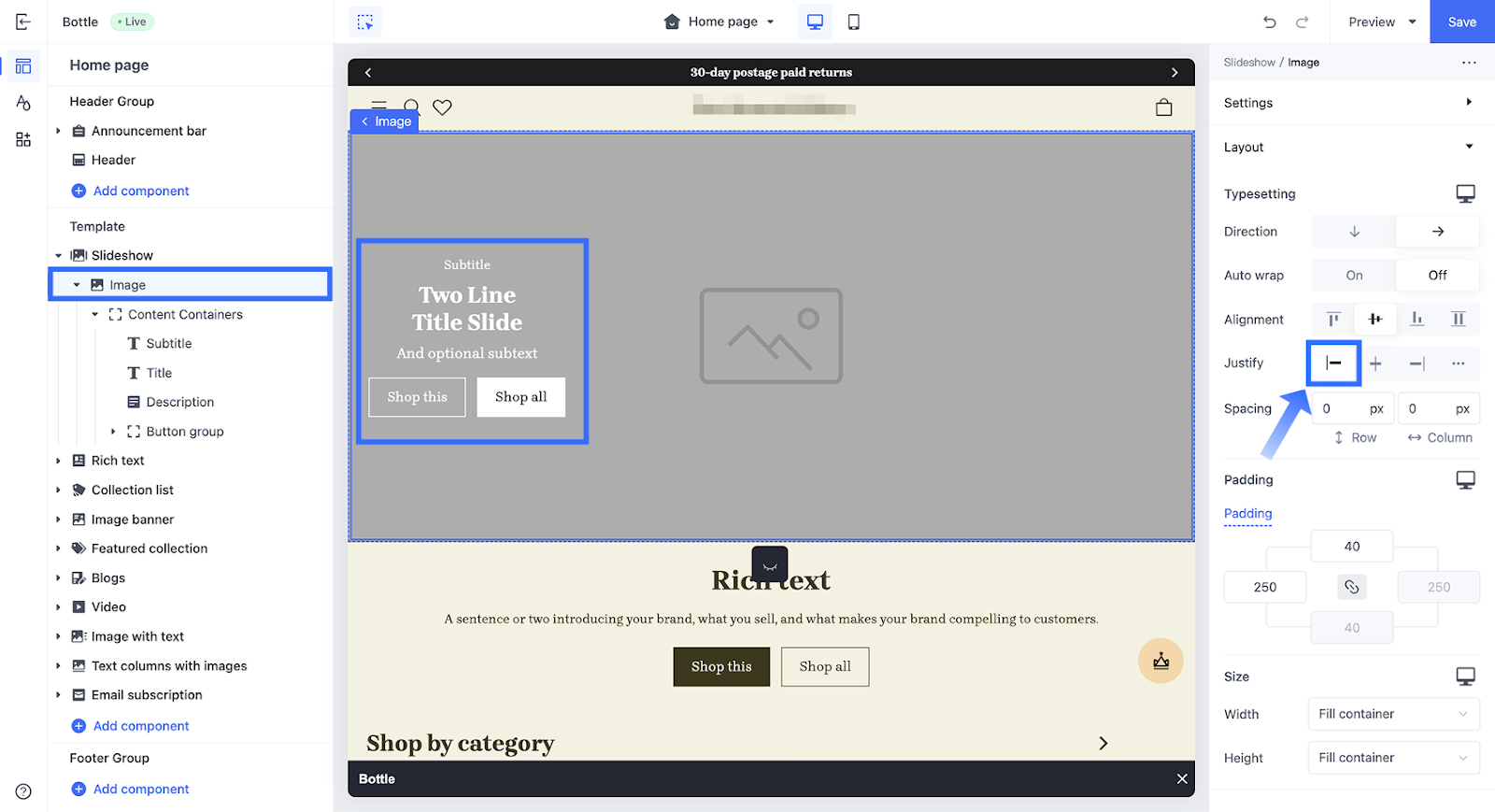Click the floating crown badge button
1495x812 pixels.
pyautogui.click(x=1160, y=661)
